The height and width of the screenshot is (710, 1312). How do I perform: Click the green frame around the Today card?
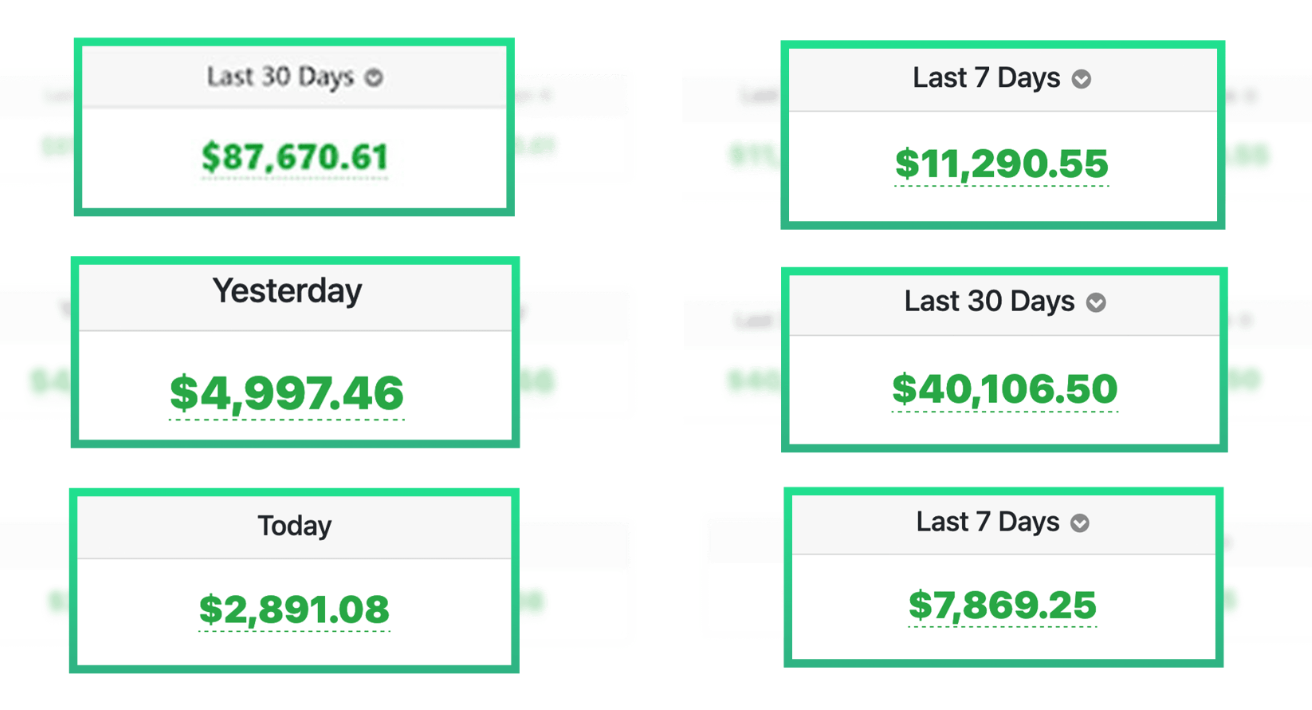click(294, 492)
